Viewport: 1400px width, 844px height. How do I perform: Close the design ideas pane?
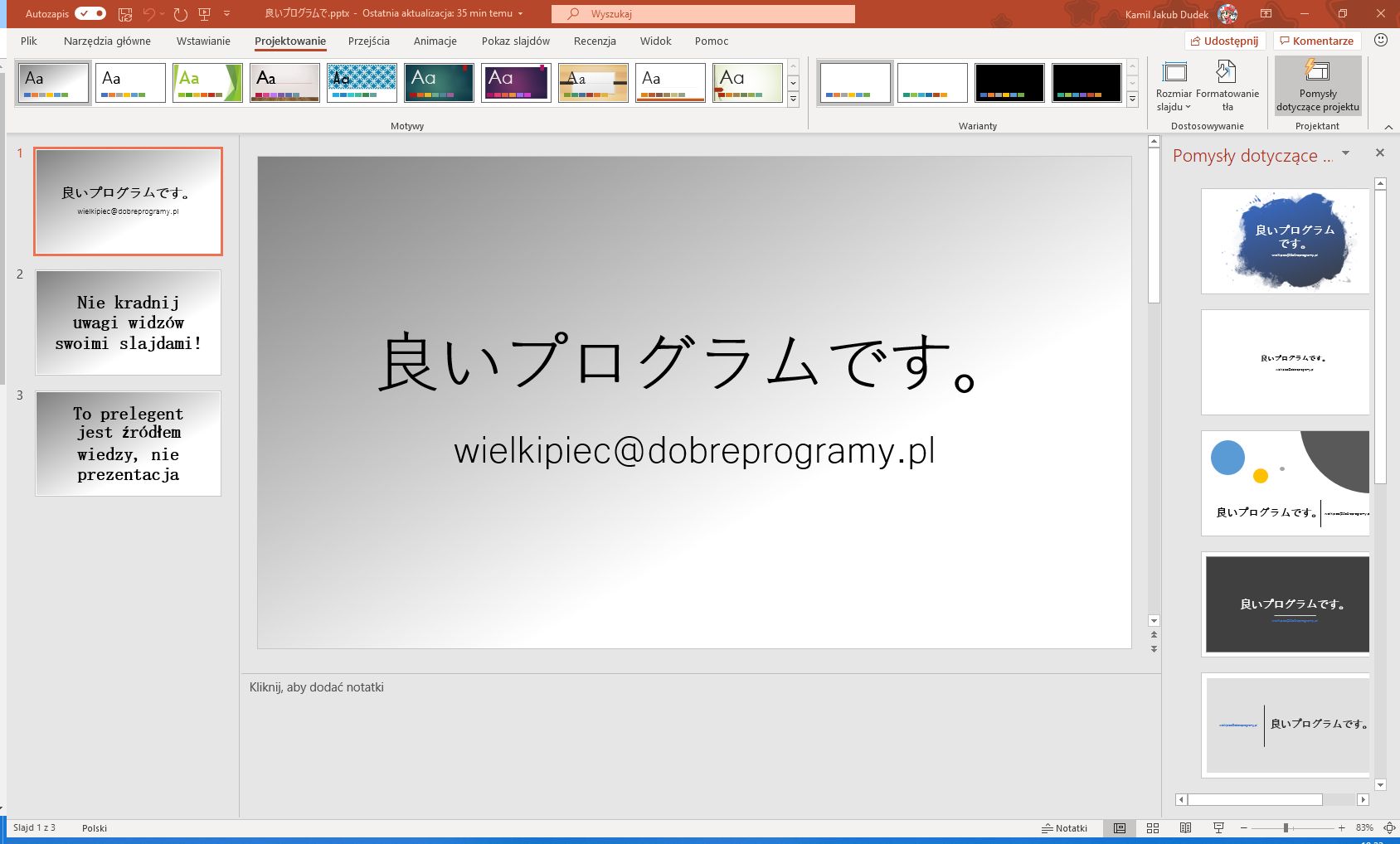1380,153
